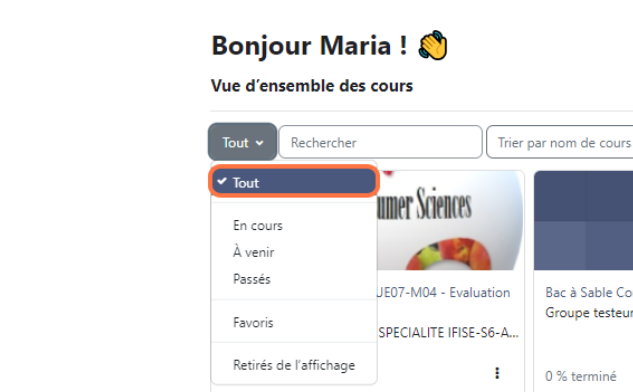
Task: Select the Passés filter option
Action: click(x=252, y=279)
